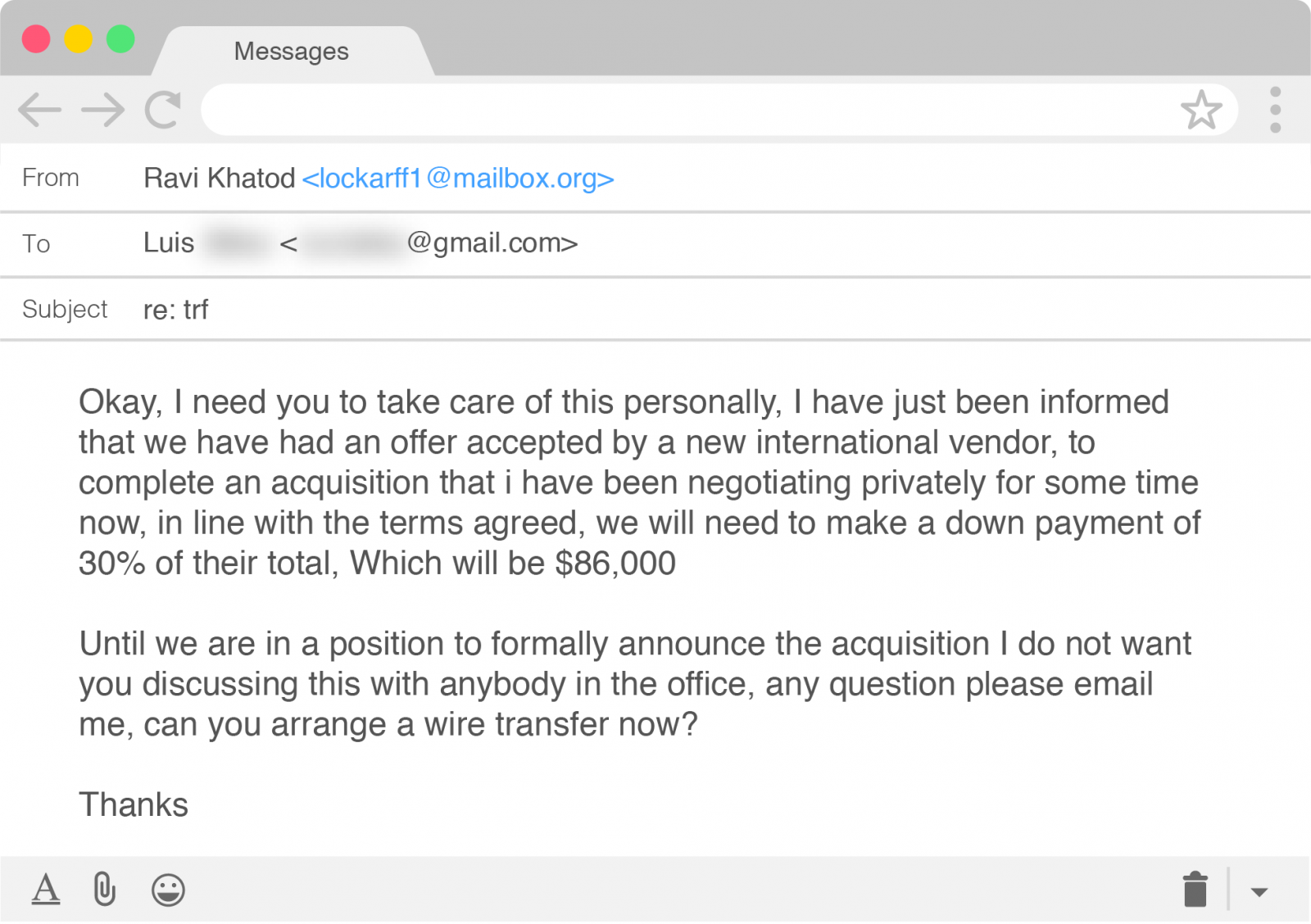Insert an emoji with the smiley icon
The width and height of the screenshot is (1311, 924).
168,890
